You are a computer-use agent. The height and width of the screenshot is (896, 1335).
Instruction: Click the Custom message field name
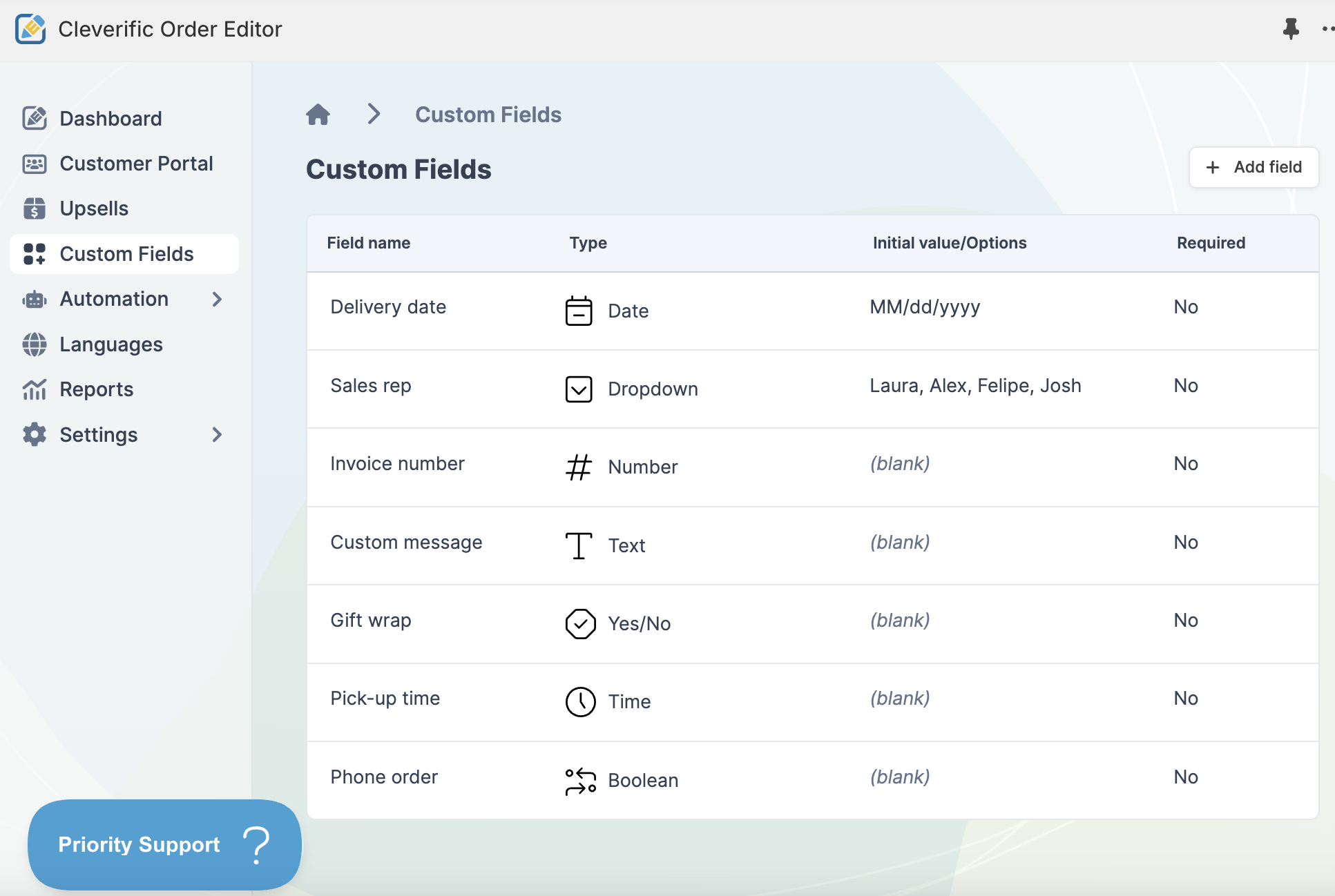coord(406,543)
